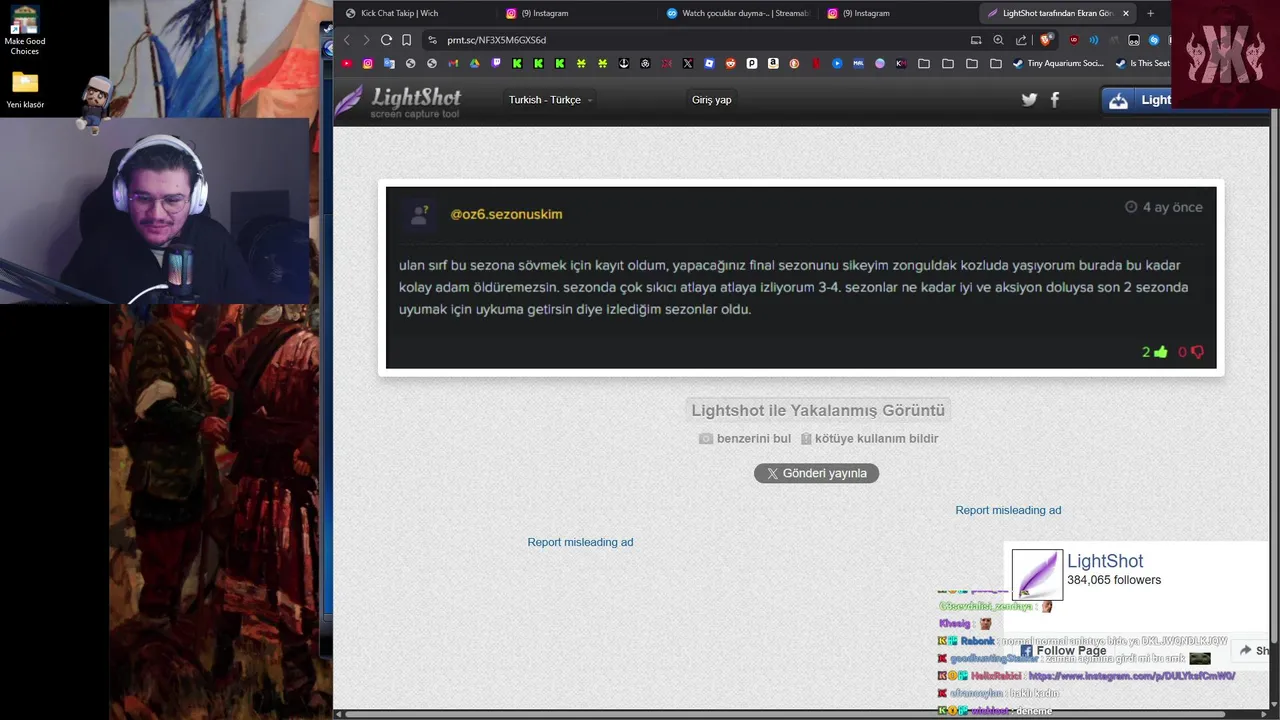This screenshot has height=720, width=1280.
Task: Click Follow Page Facebook button
Action: (x=1062, y=650)
